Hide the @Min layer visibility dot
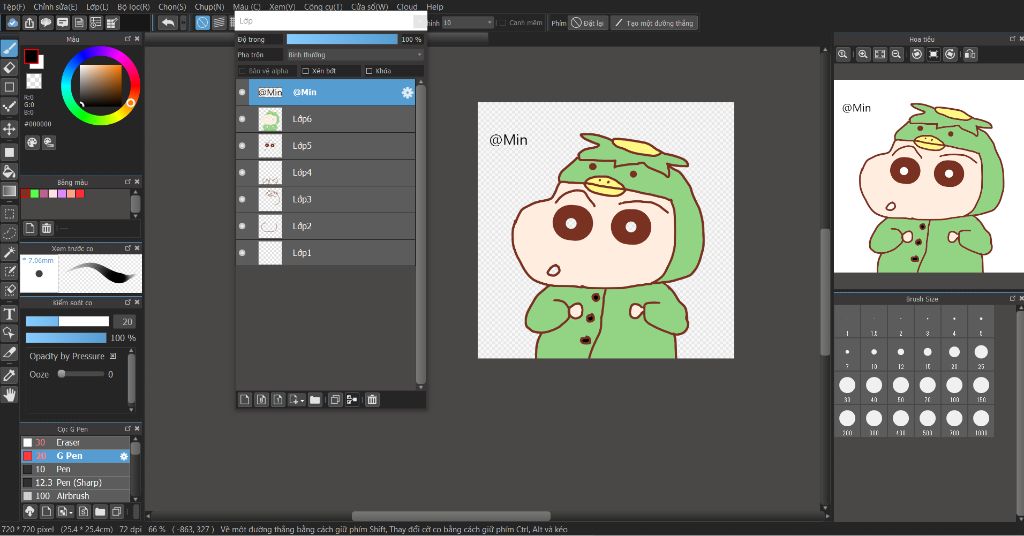The height and width of the screenshot is (536, 1024). point(242,93)
